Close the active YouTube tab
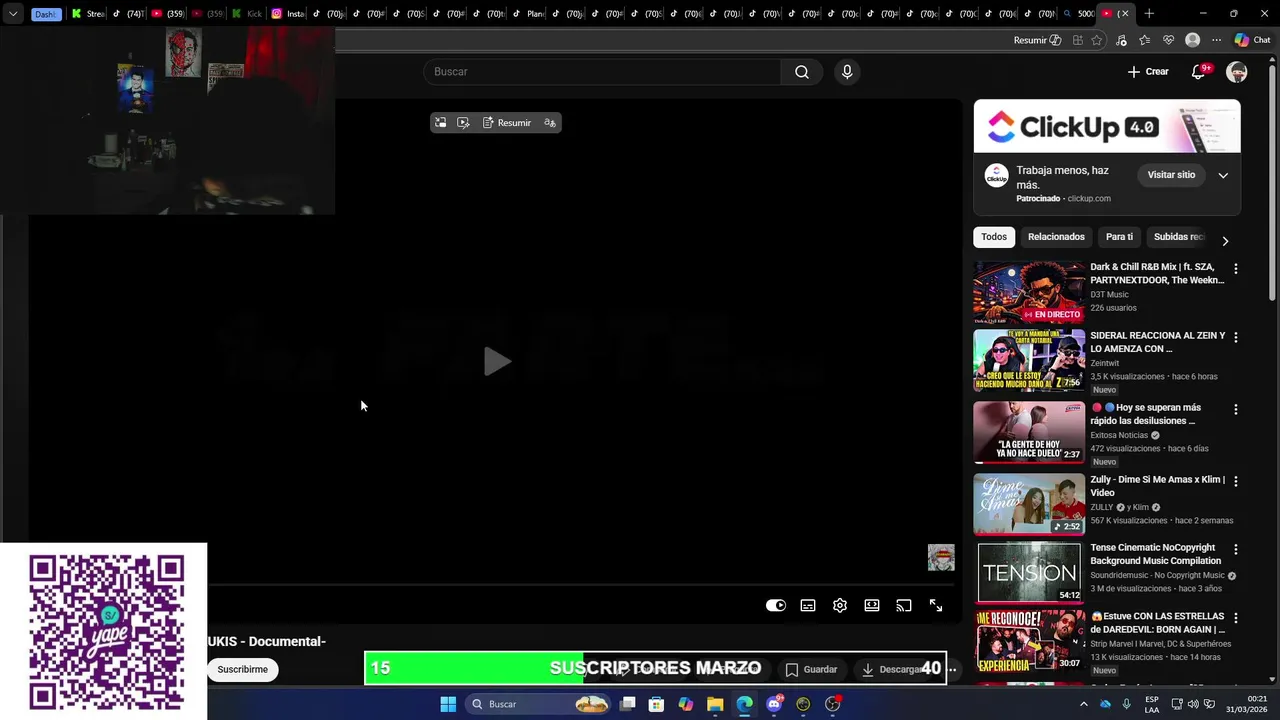The image size is (1280, 720). pos(1124,14)
